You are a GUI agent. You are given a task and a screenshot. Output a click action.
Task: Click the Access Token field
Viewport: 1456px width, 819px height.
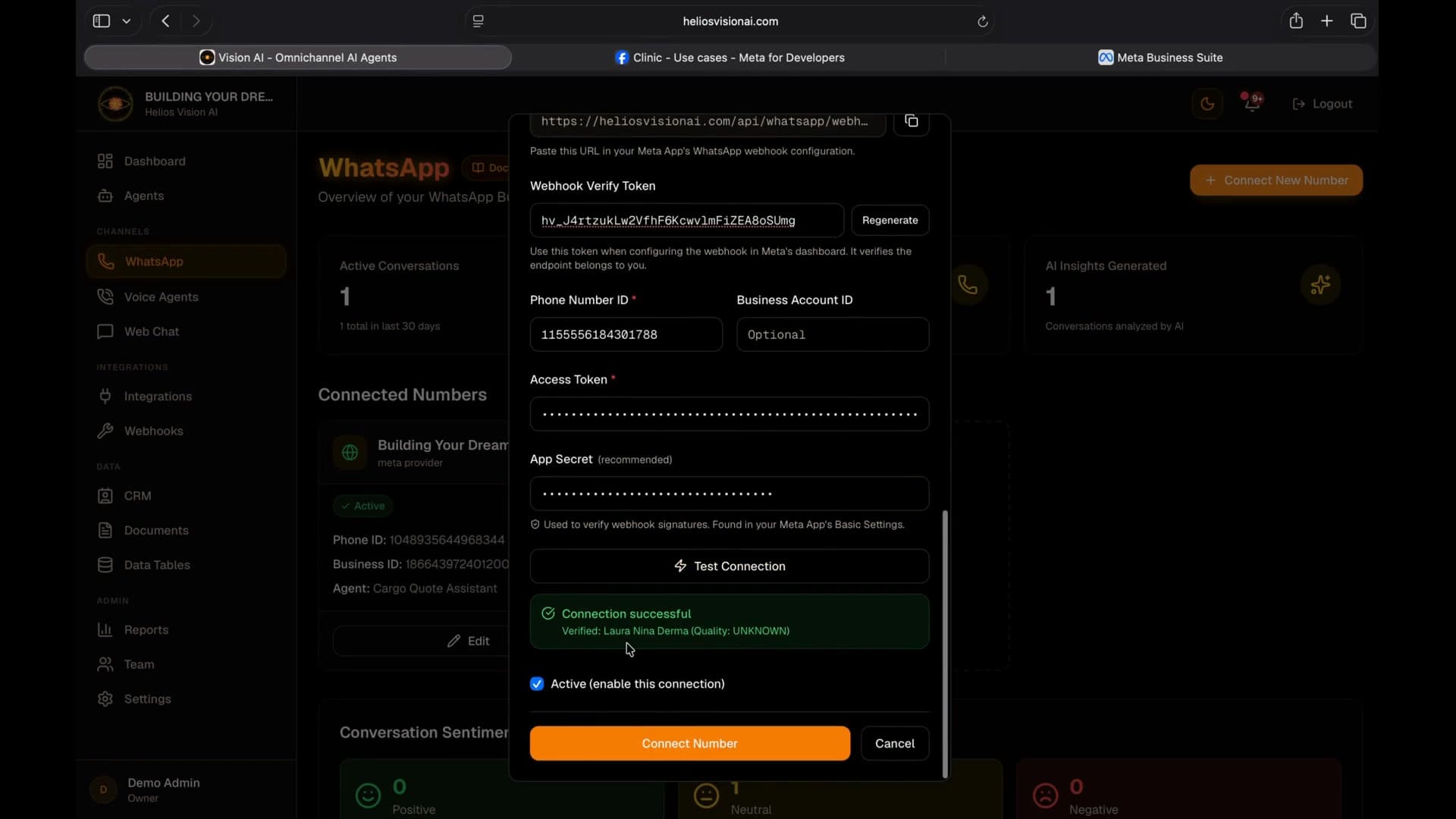(729, 414)
